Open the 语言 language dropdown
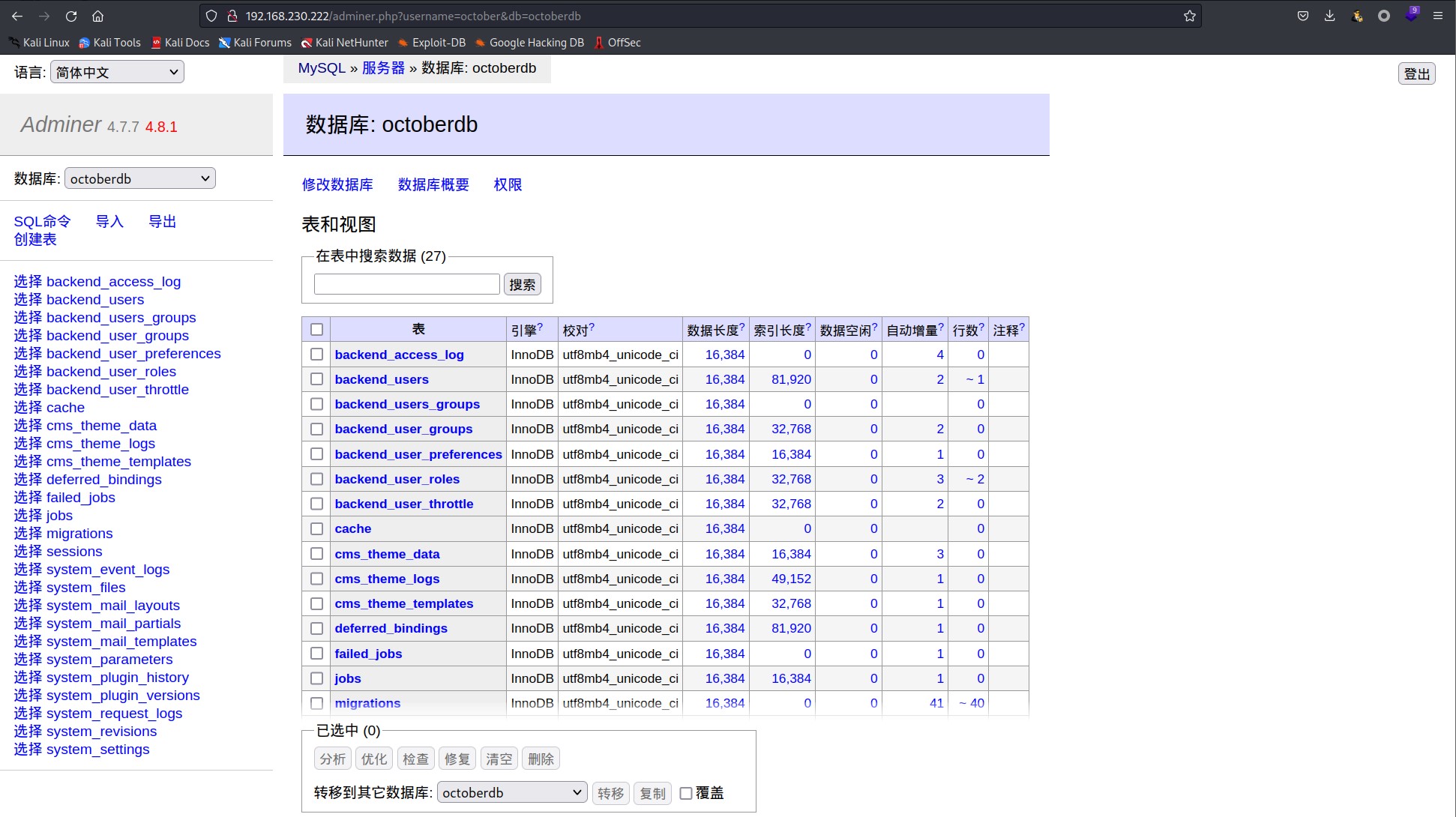The width and height of the screenshot is (1456, 817). [x=117, y=72]
